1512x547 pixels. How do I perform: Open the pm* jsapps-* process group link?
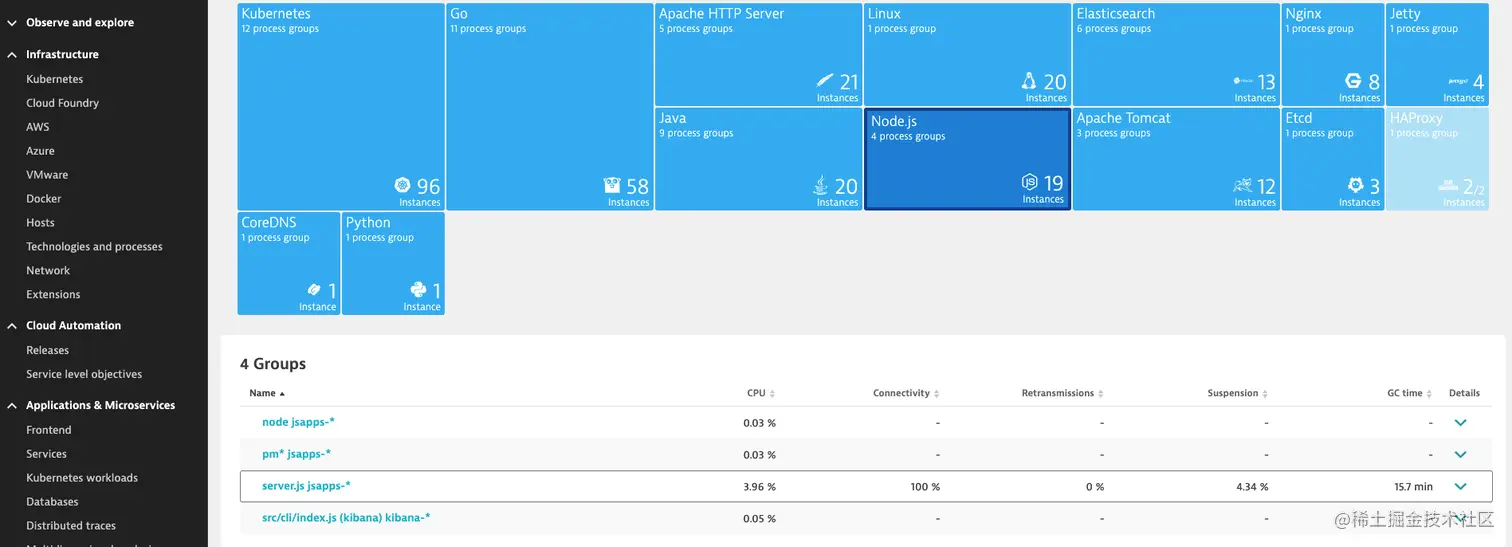(x=296, y=454)
